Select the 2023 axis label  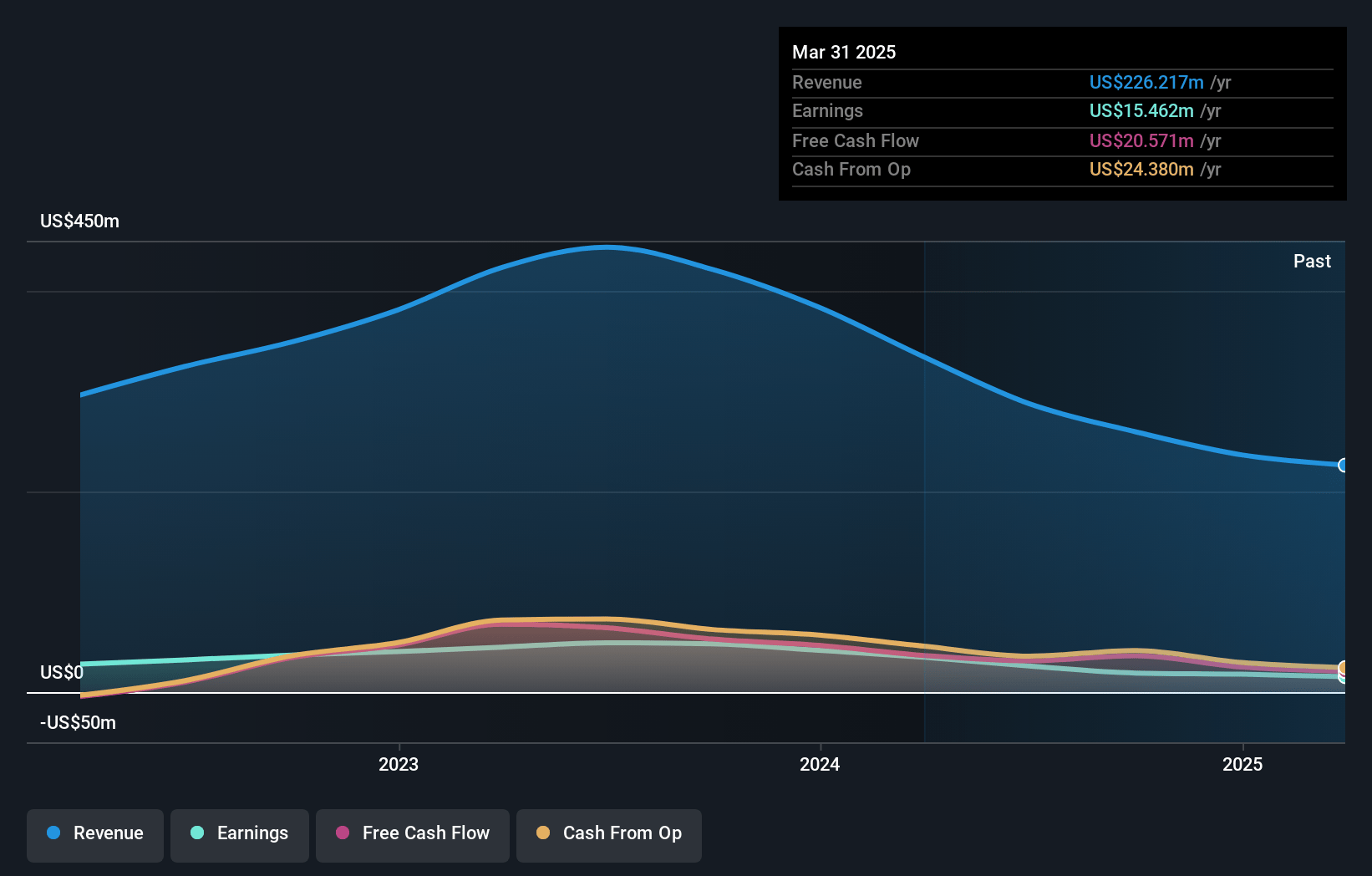pos(399,764)
